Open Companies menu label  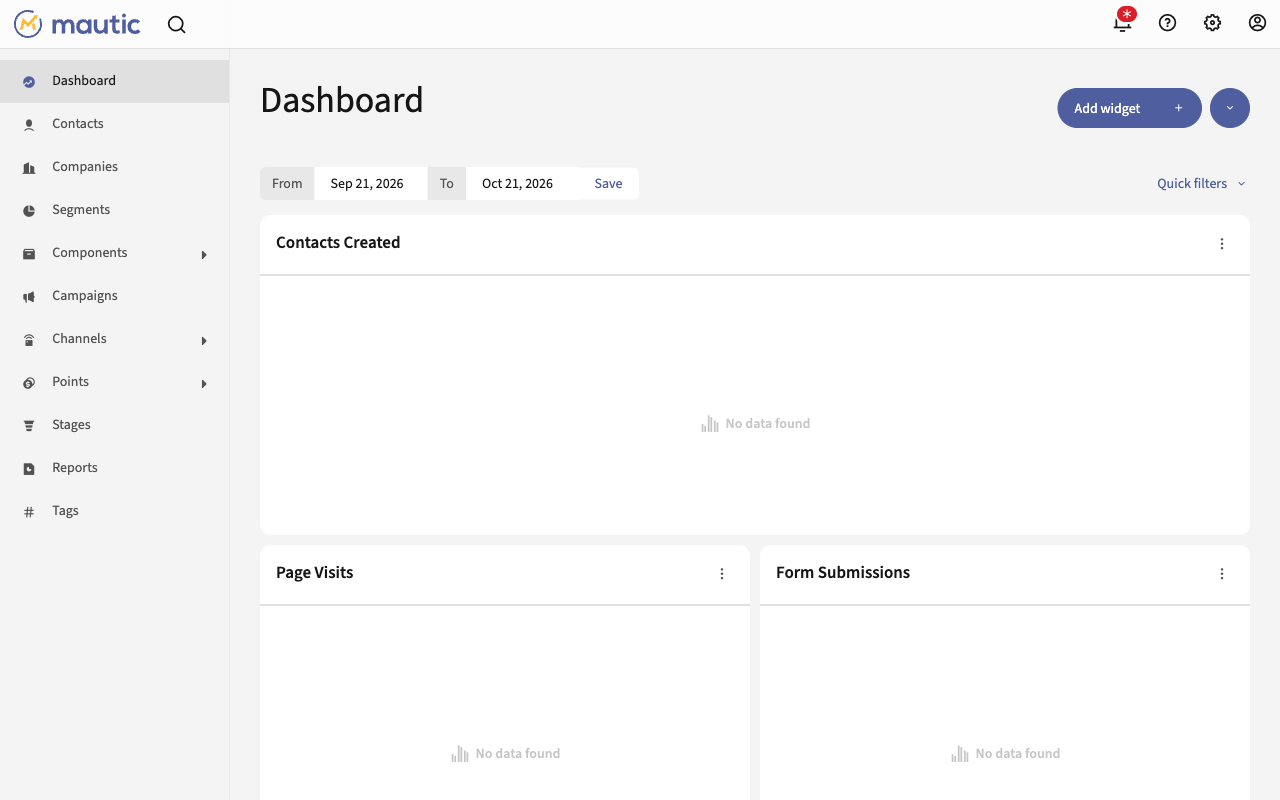(85, 167)
